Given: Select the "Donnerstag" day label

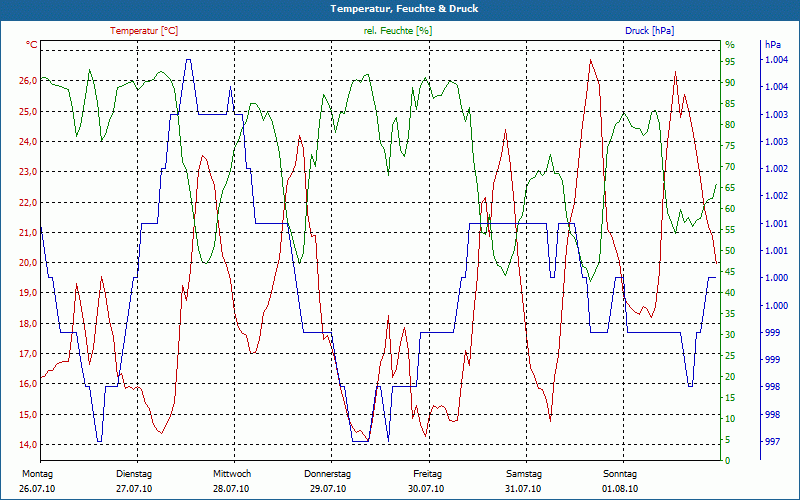Looking at the screenshot, I should click(328, 474).
